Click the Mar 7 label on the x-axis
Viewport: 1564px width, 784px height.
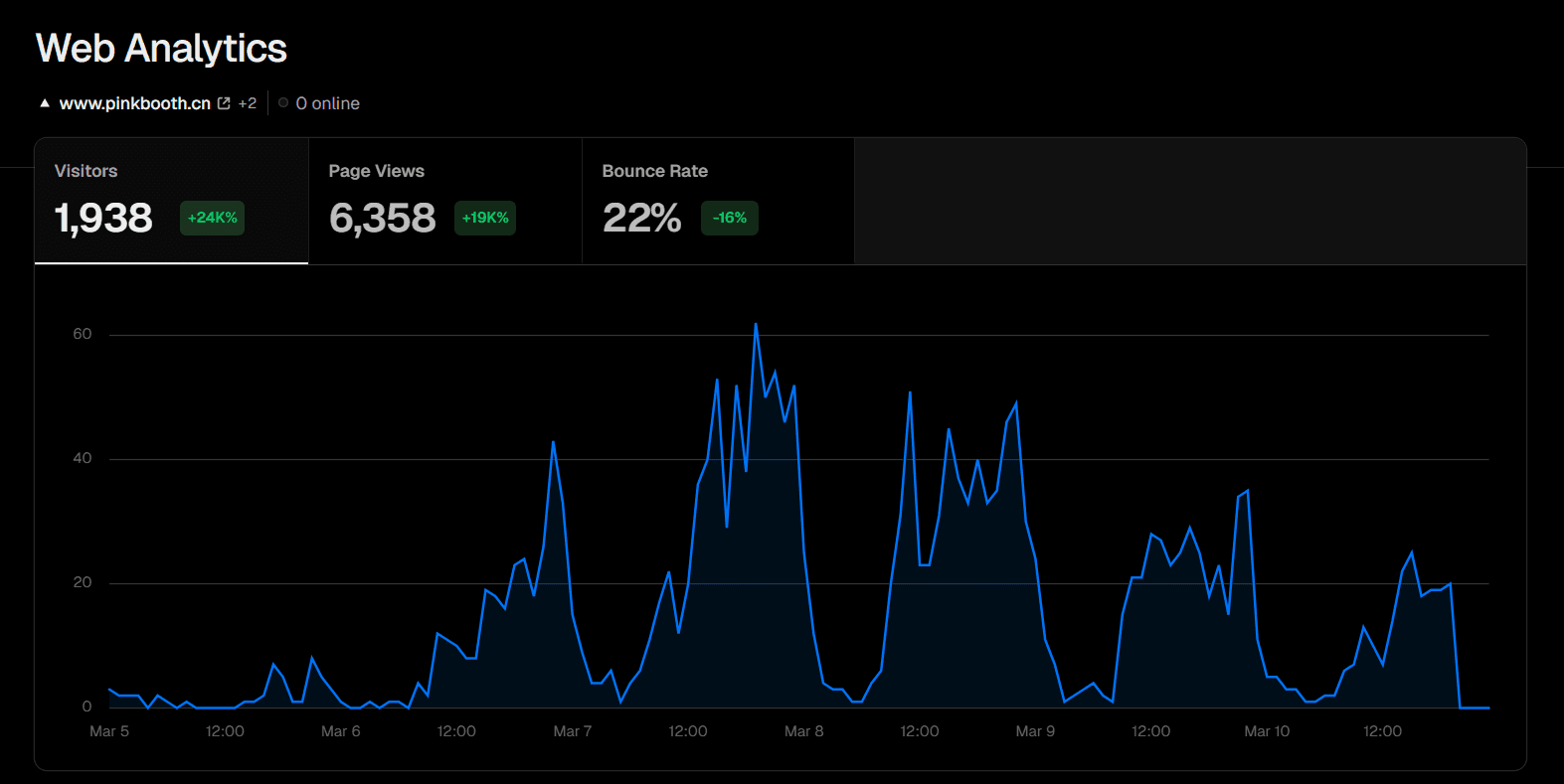(572, 731)
